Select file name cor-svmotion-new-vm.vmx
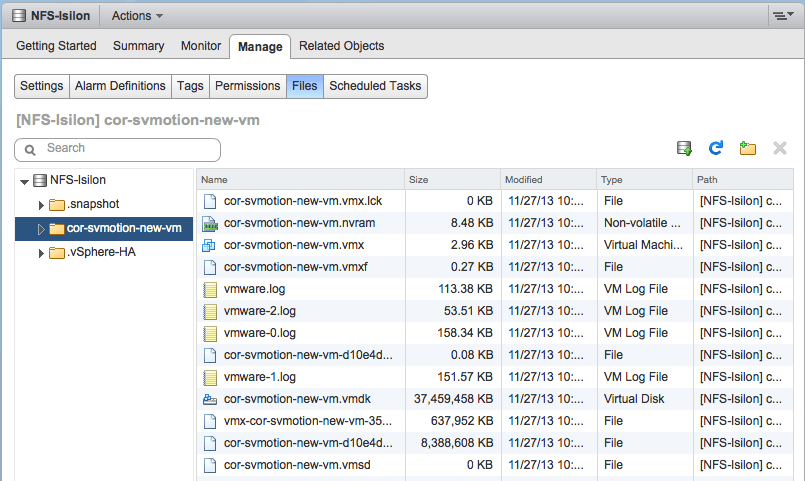805x481 pixels. point(294,245)
